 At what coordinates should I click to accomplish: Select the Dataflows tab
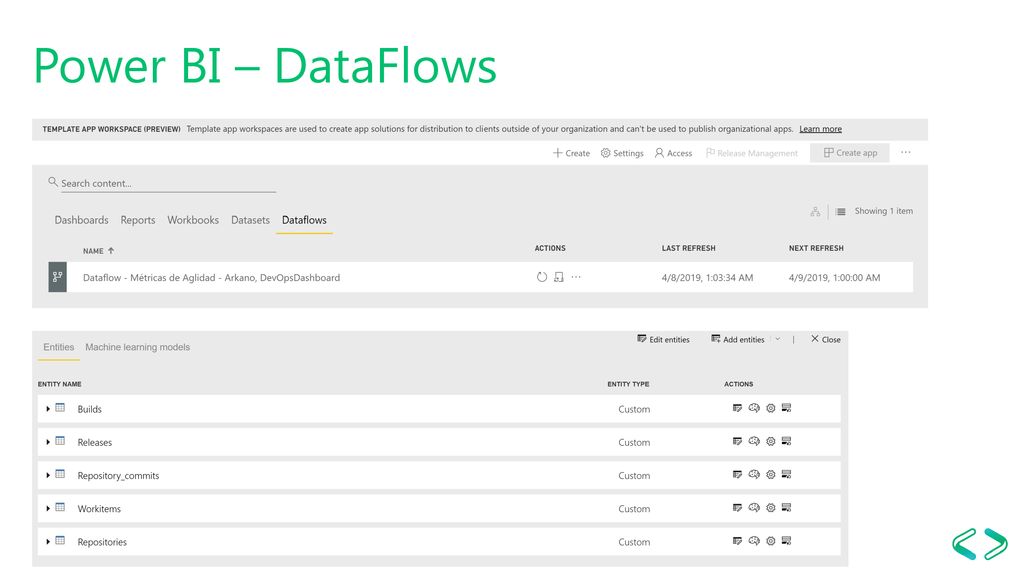pos(304,220)
